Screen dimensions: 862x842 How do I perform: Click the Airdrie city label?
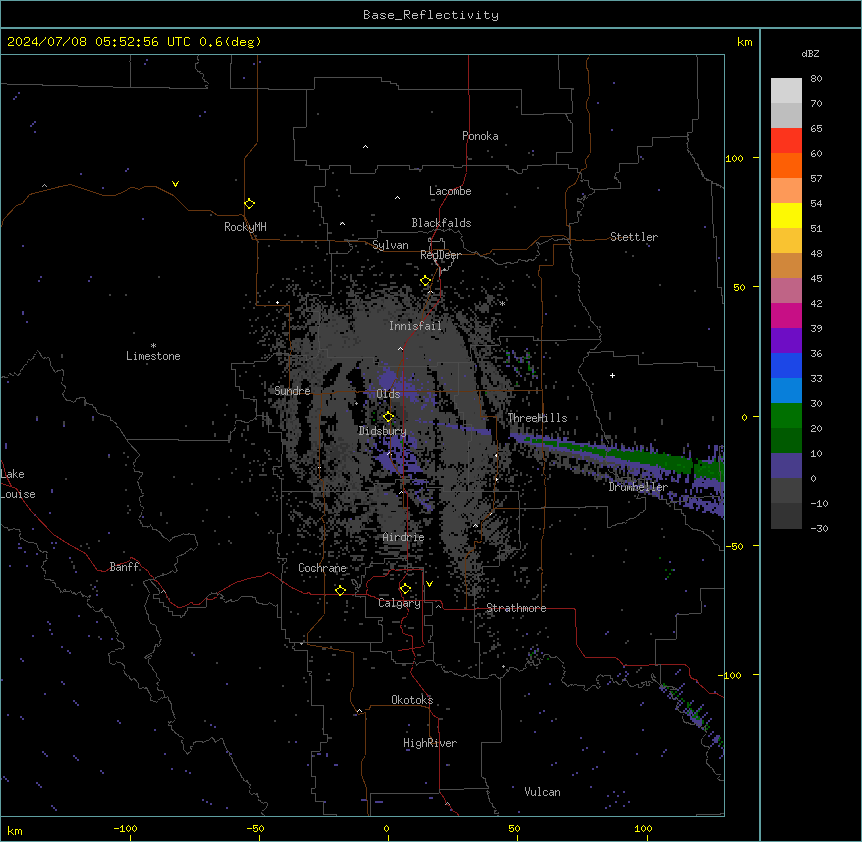[404, 537]
